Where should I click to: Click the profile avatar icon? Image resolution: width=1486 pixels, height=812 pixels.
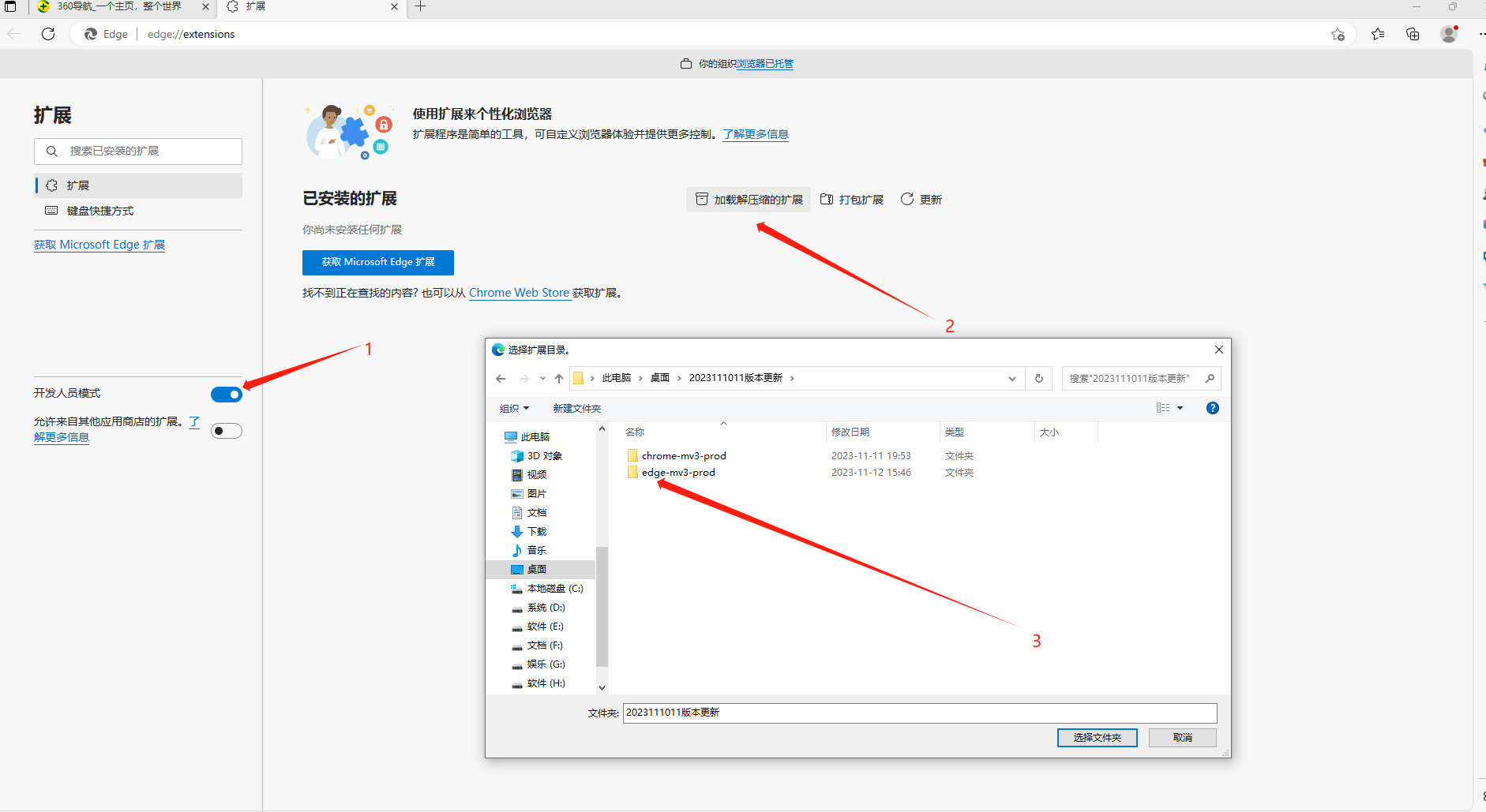coord(1448,34)
